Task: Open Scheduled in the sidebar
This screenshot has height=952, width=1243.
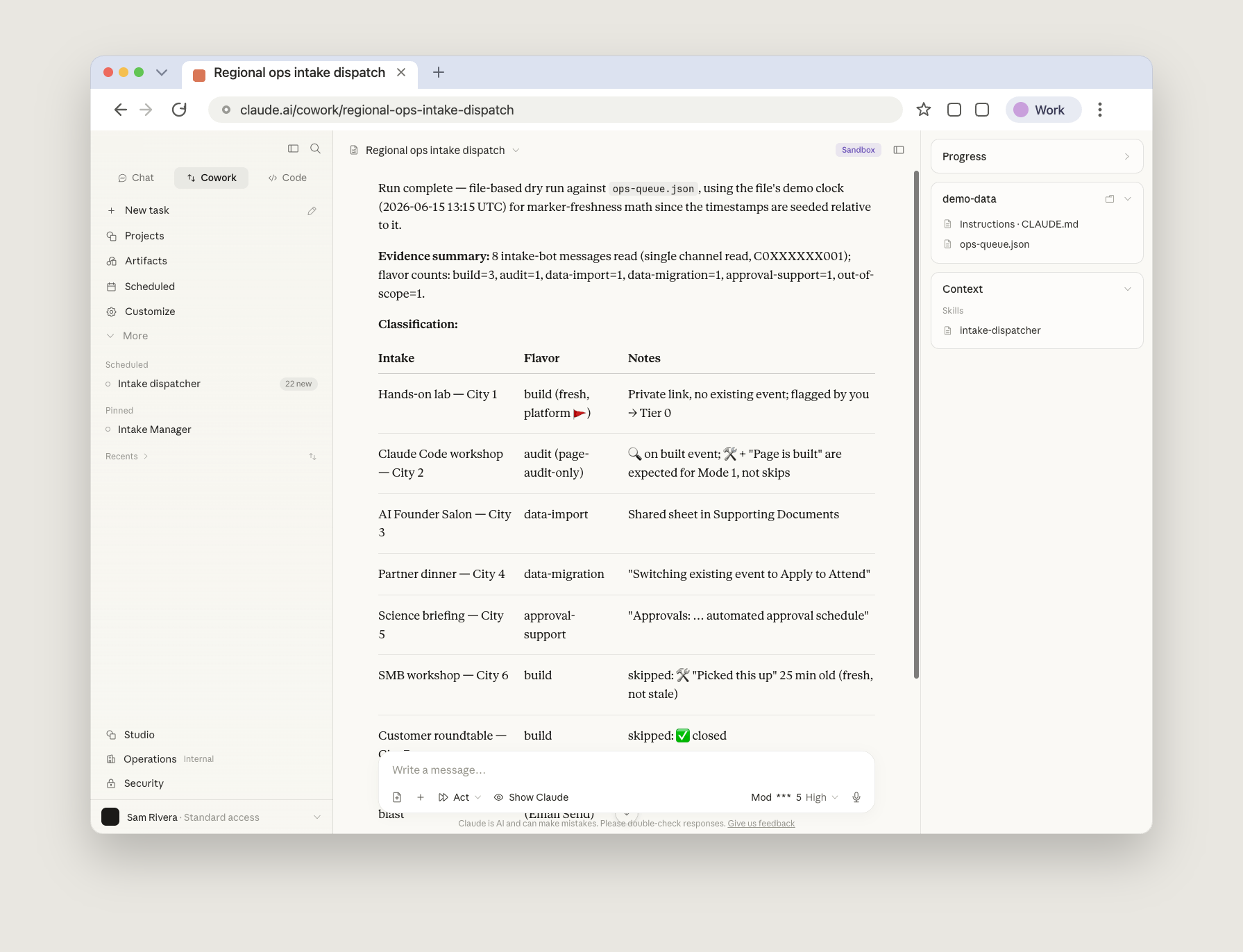Action: coord(150,287)
